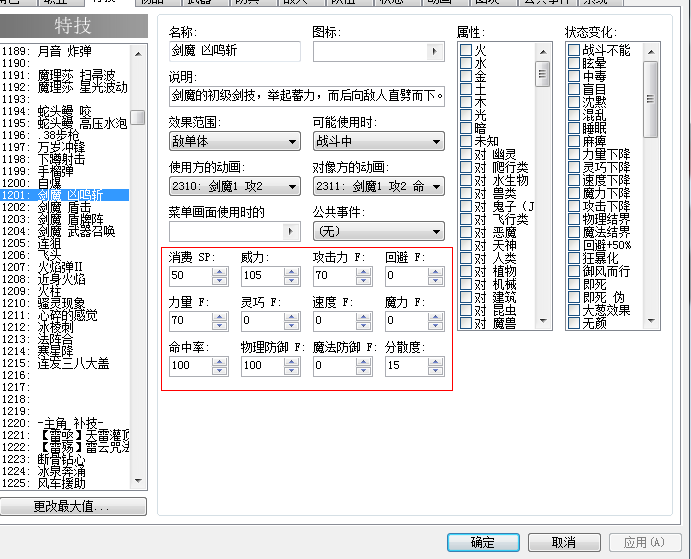Click 更改最大值... button
Screen dimensions: 691x559
(73, 507)
